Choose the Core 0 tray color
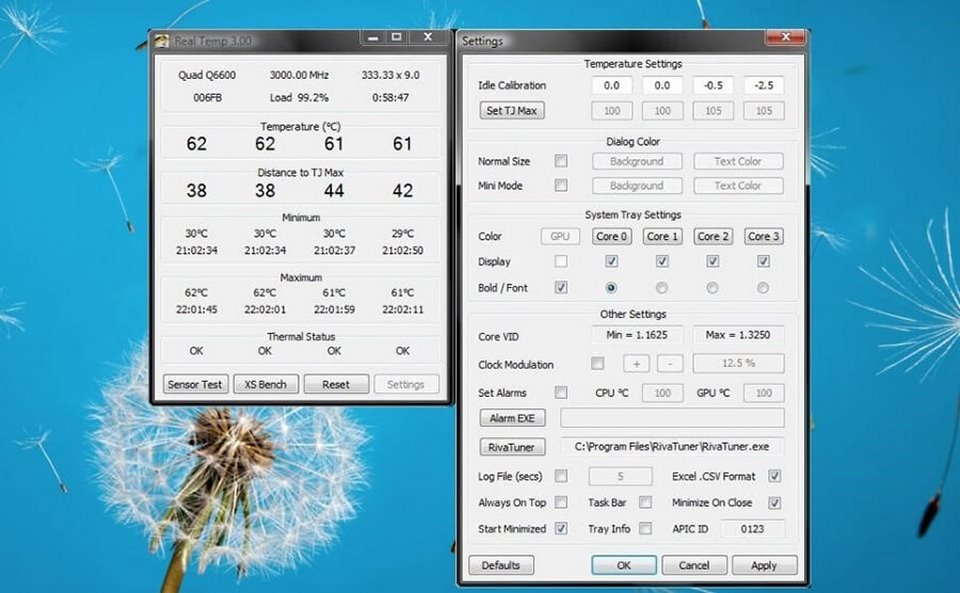This screenshot has width=960, height=593. coord(612,237)
